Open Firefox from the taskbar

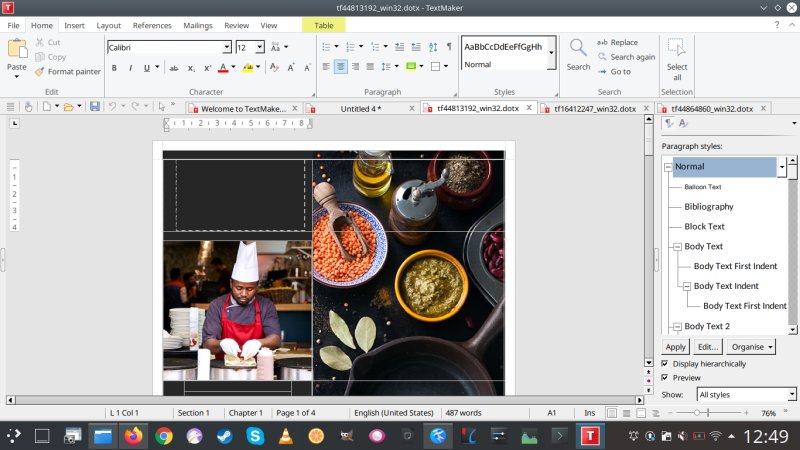pos(133,436)
